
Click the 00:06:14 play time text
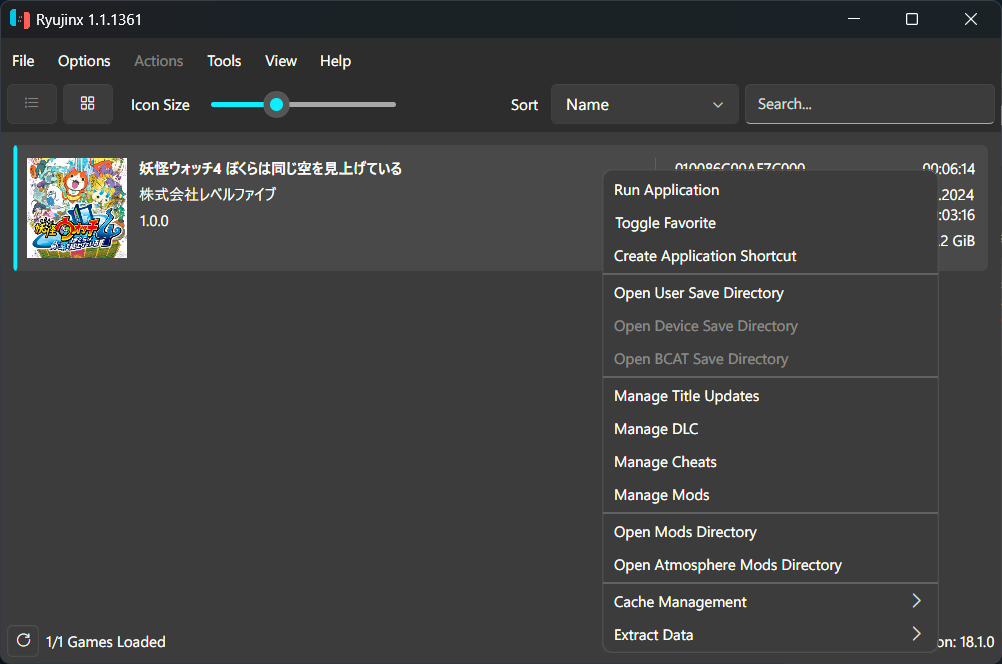click(x=948, y=169)
